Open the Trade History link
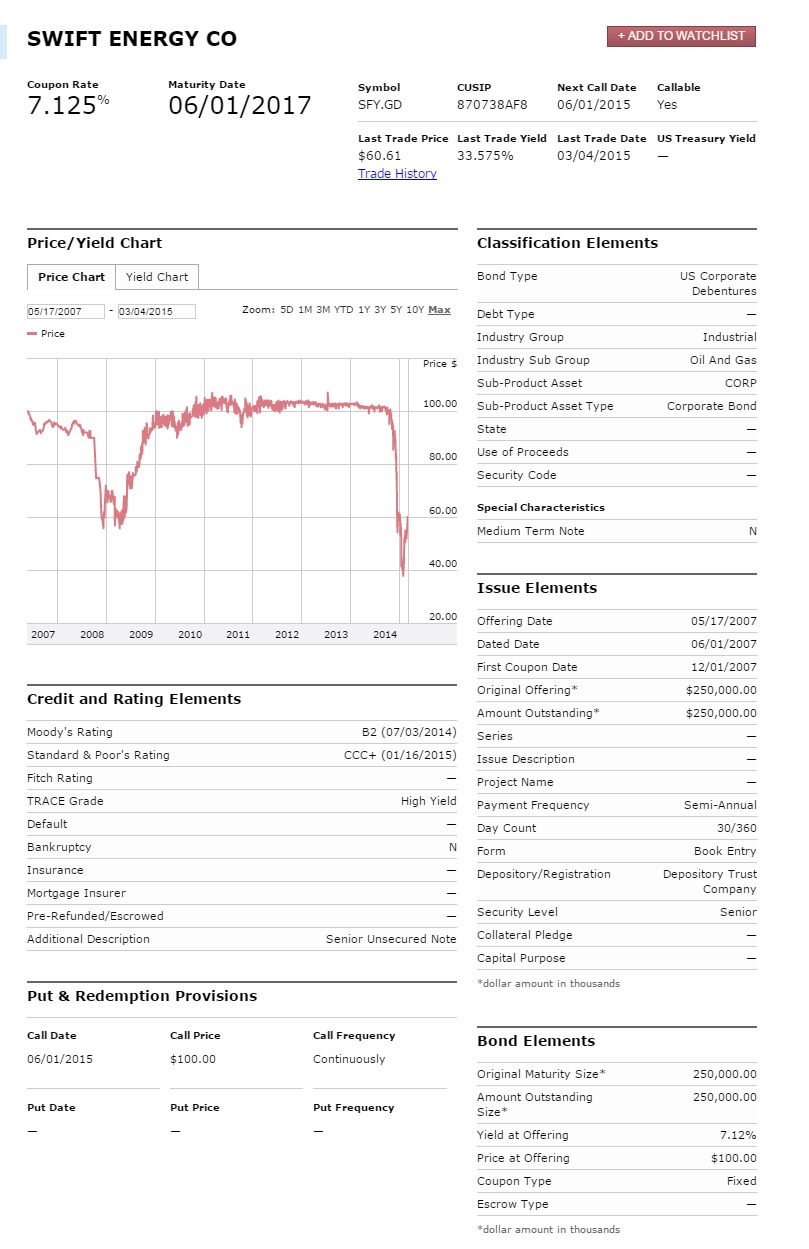 (397, 174)
